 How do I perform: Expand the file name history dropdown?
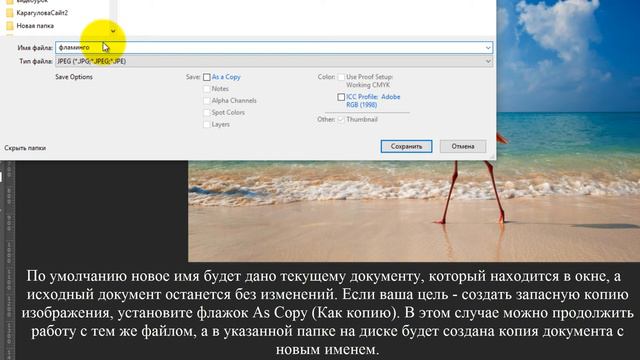488,48
